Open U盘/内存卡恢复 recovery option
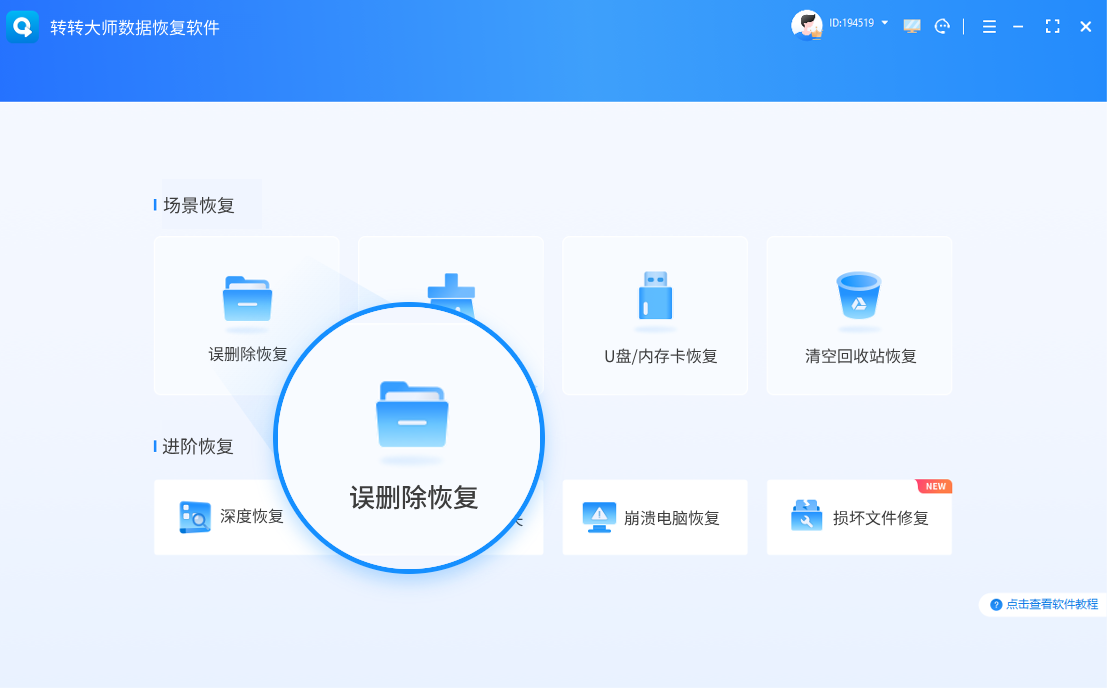This screenshot has width=1107, height=688. point(655,356)
